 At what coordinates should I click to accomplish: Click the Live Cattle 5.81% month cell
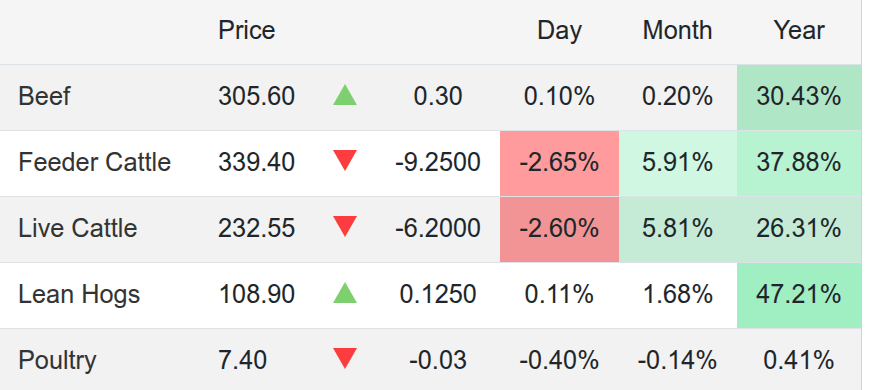678,229
